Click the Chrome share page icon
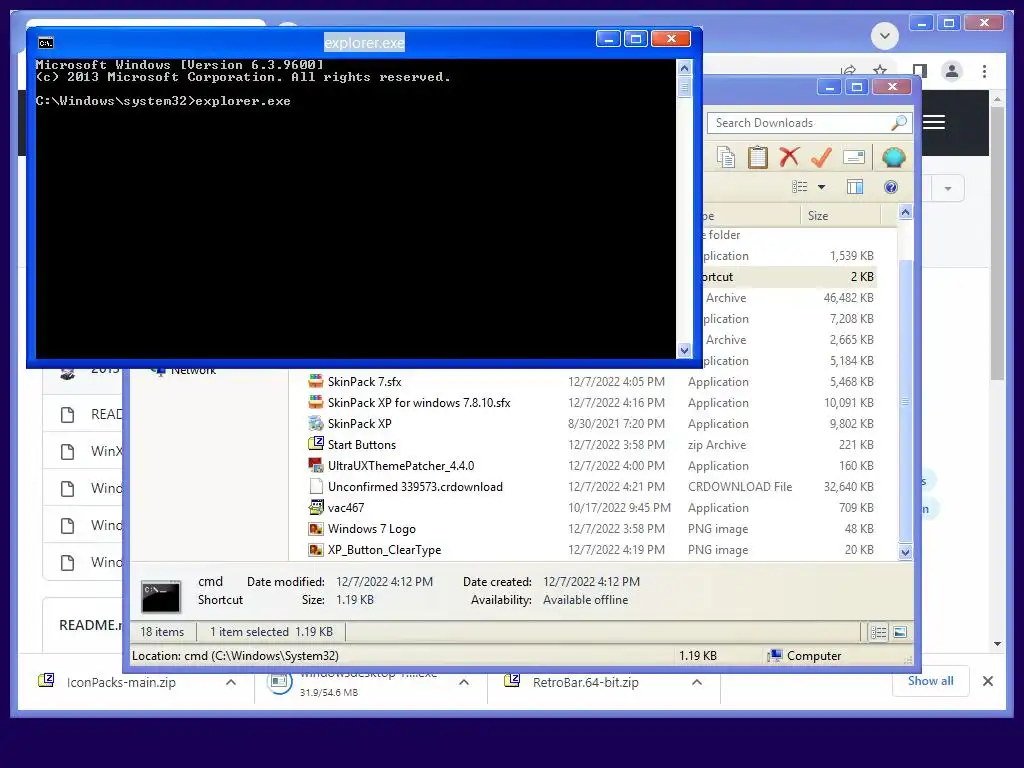The image size is (1024, 768). pos(848,70)
